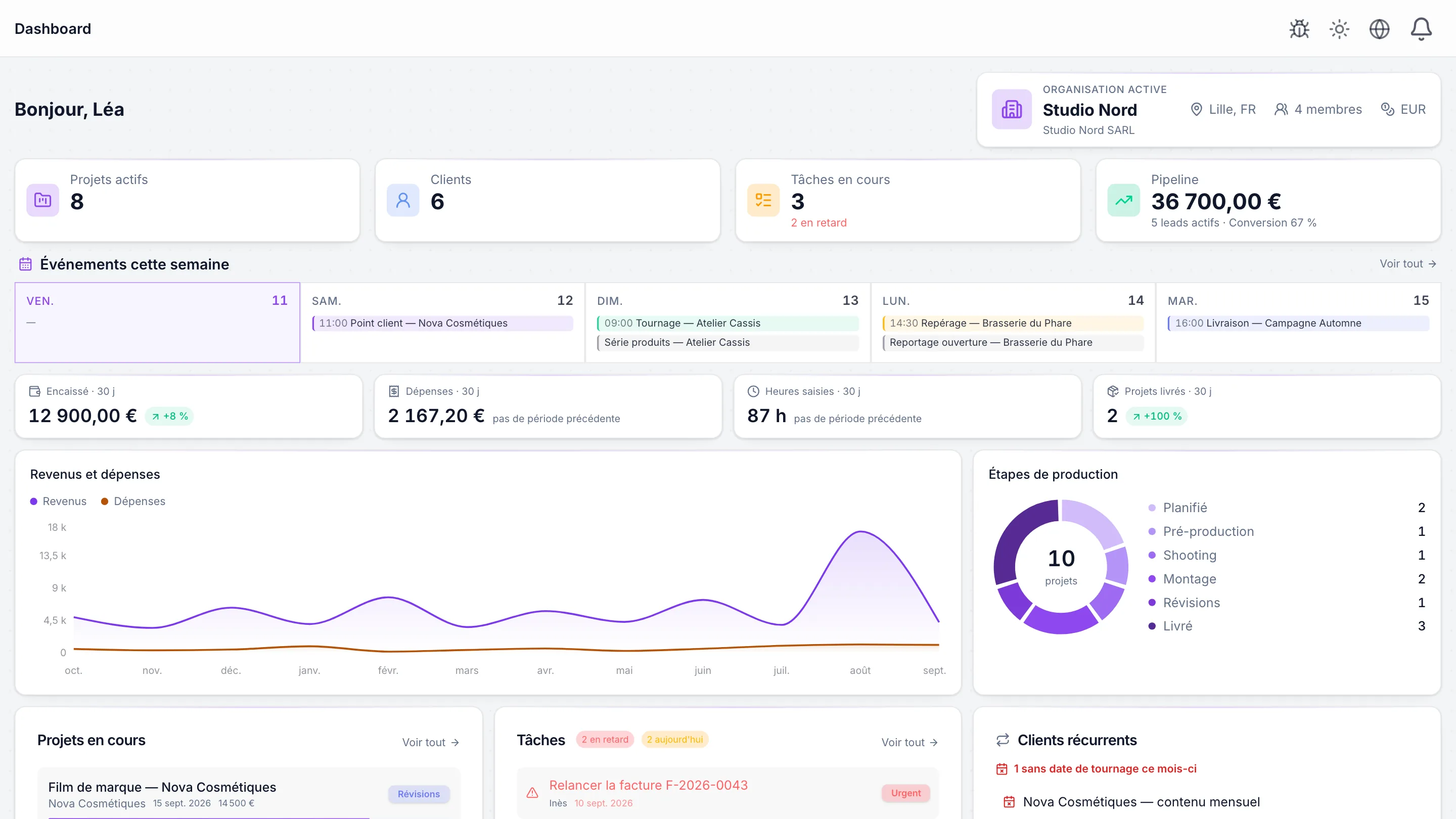Click the Encaissé wallet icon

tap(34, 391)
